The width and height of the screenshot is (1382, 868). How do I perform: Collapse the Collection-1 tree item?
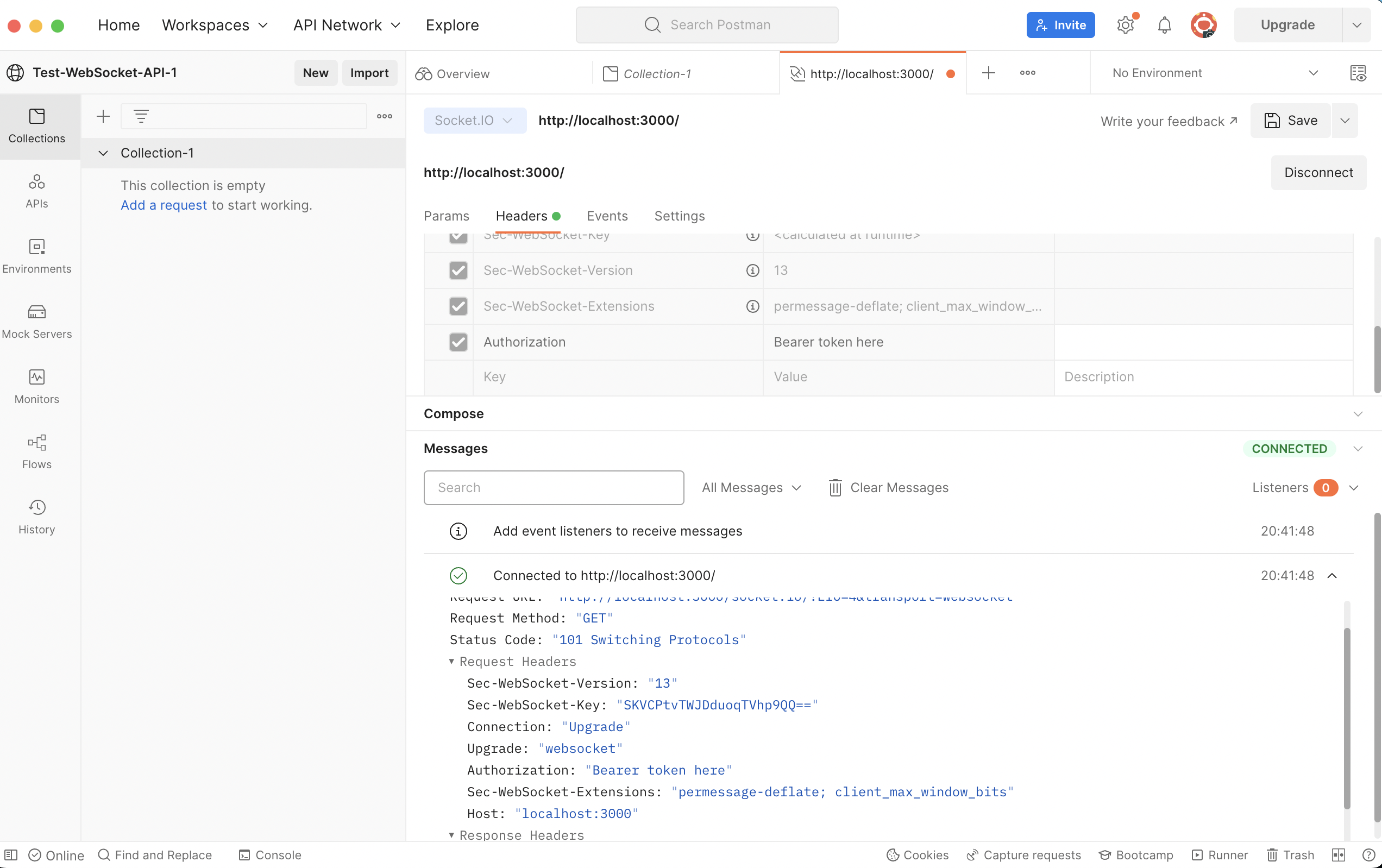point(103,153)
